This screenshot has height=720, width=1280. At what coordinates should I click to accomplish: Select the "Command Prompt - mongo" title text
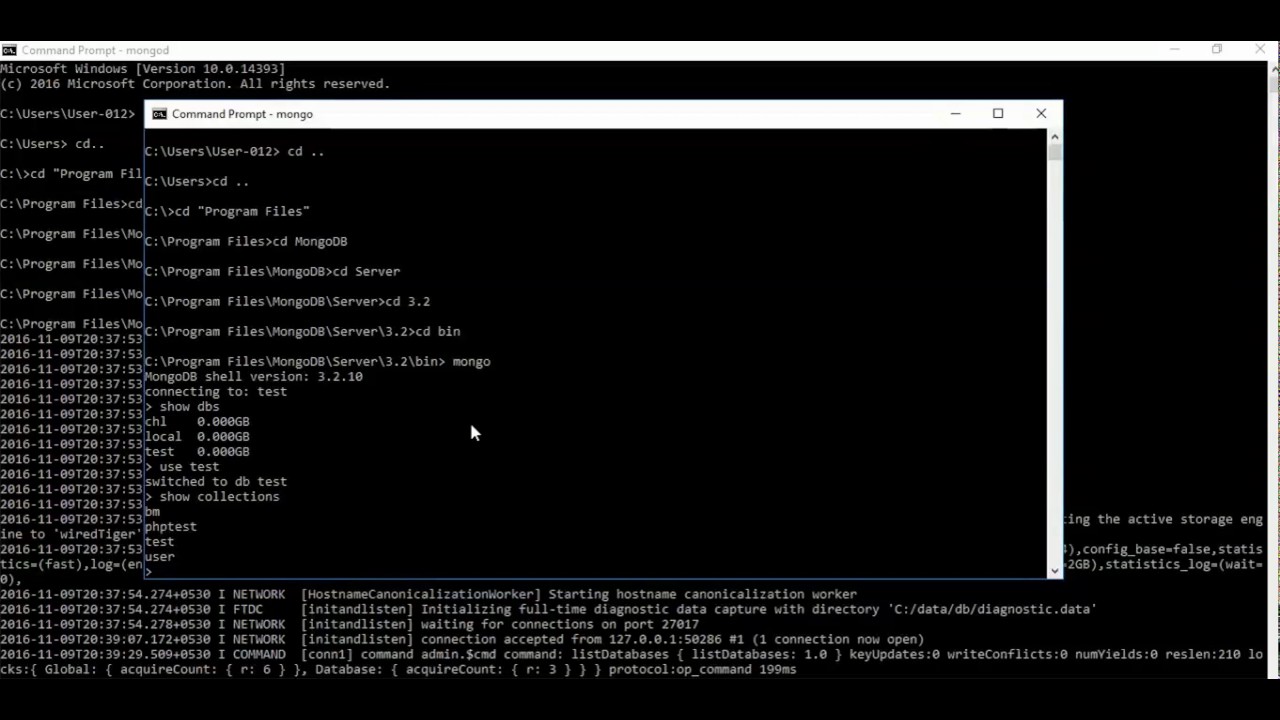[242, 114]
